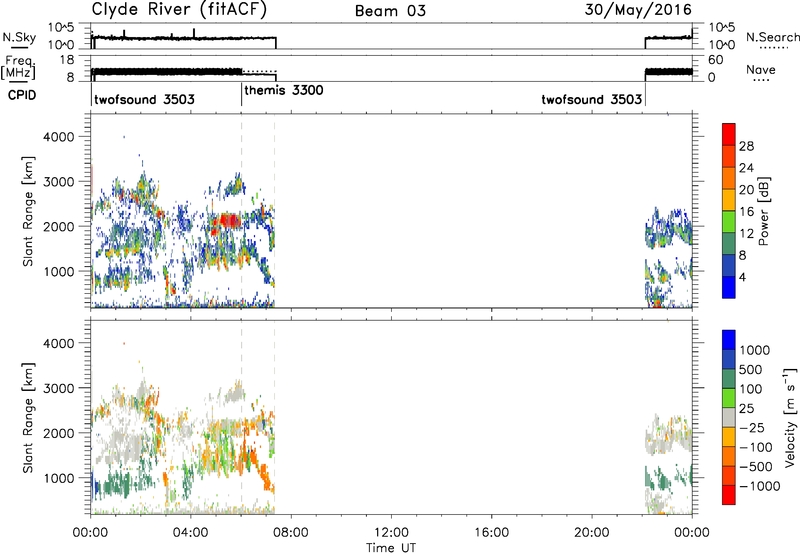This screenshot has width=800, height=554.
Task: Click the '2000' tick on the velocity panel
Action: 58,433
